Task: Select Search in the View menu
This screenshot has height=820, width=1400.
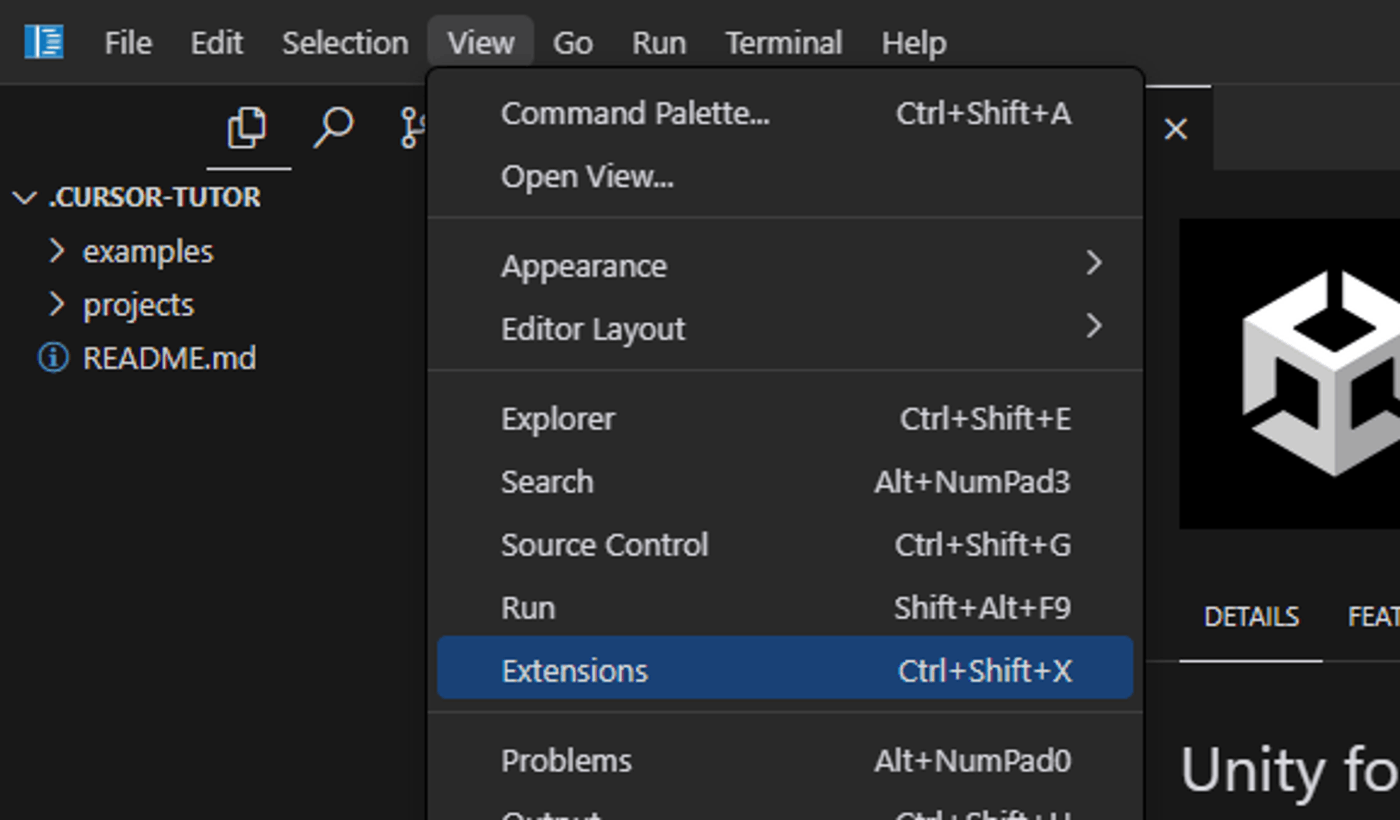Action: click(785, 482)
